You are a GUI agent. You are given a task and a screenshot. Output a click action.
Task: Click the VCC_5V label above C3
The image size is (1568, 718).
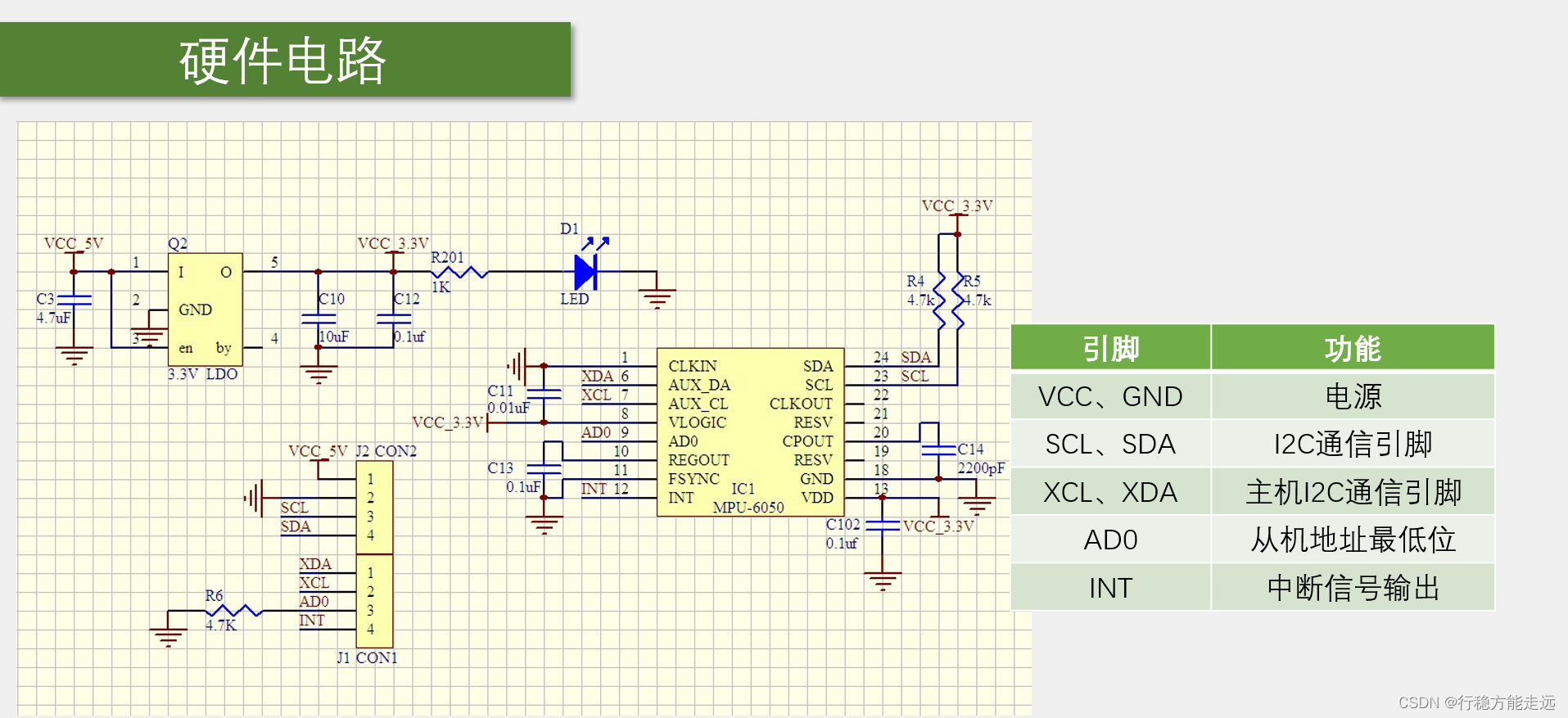tap(74, 244)
